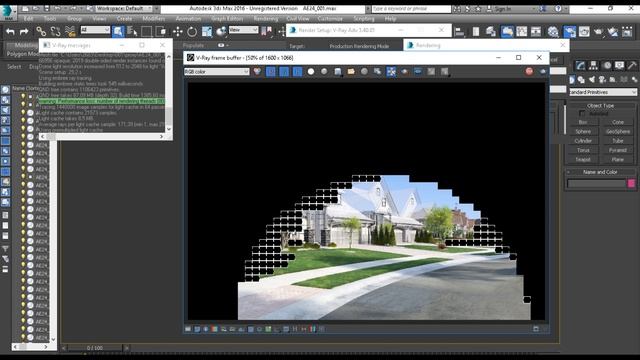
Task: Create a Pyramid primitive
Action: point(618,150)
